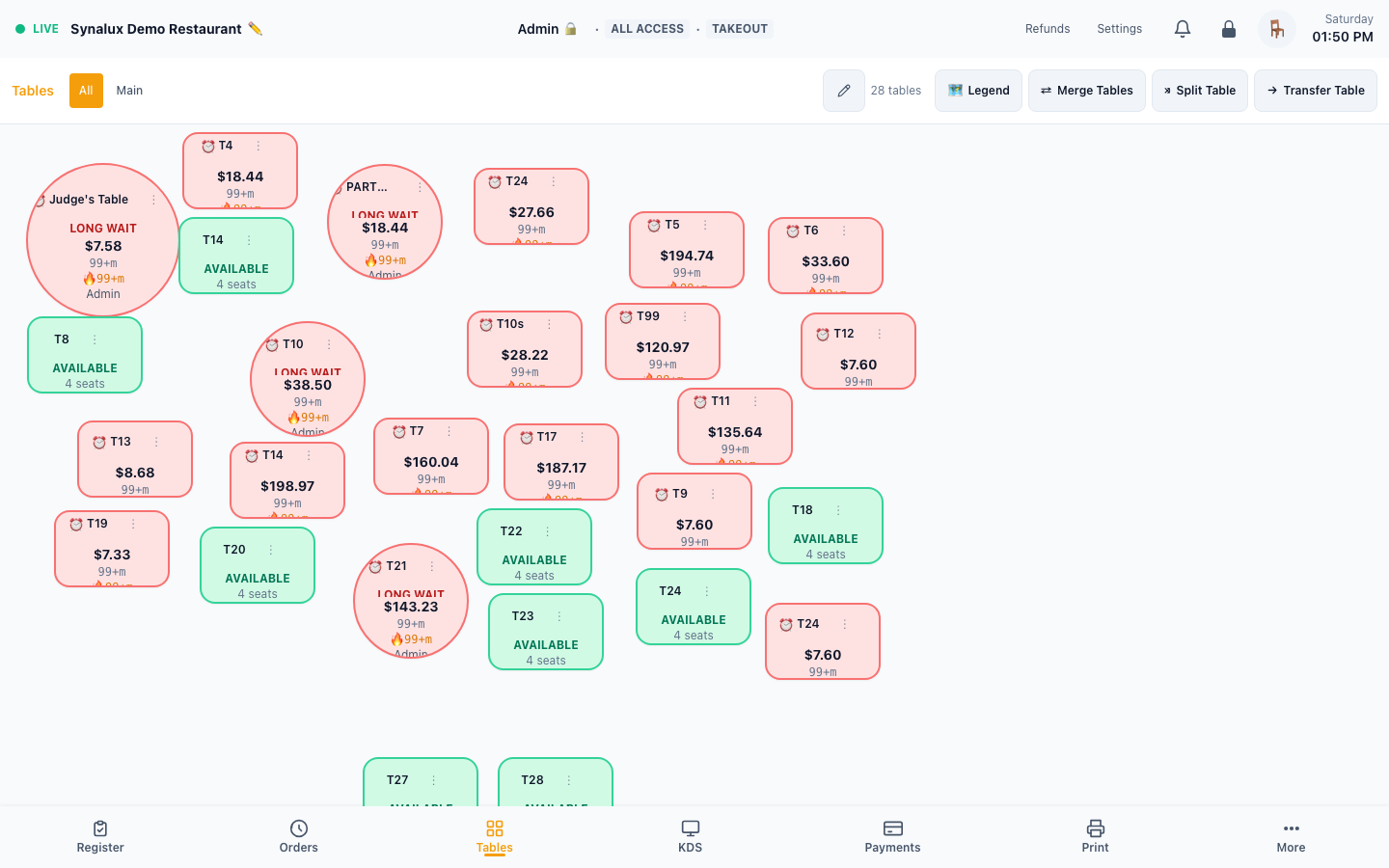Switch to the Orders tab
The height and width of the screenshot is (868, 1389).
point(299,836)
